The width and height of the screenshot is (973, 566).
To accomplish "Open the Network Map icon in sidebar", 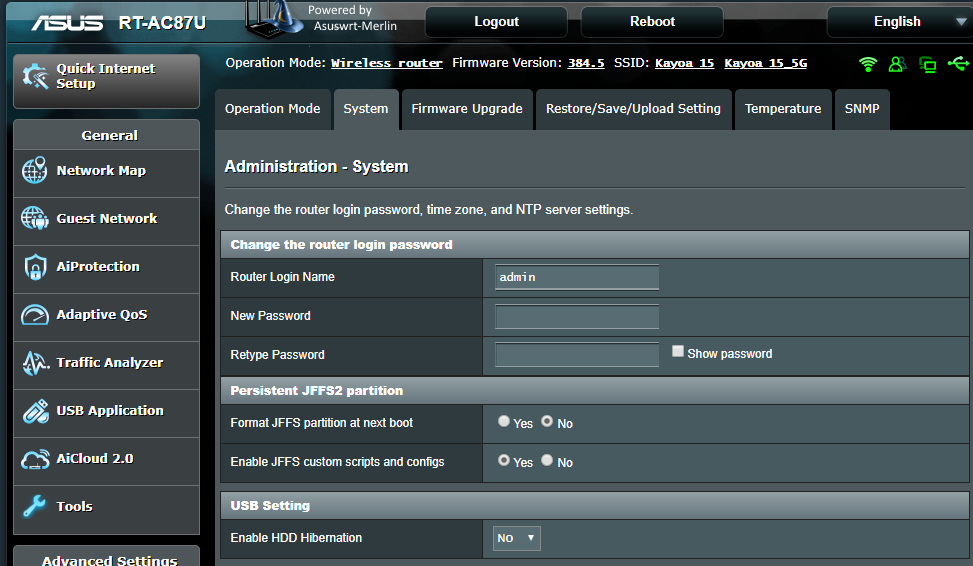I will (x=35, y=171).
